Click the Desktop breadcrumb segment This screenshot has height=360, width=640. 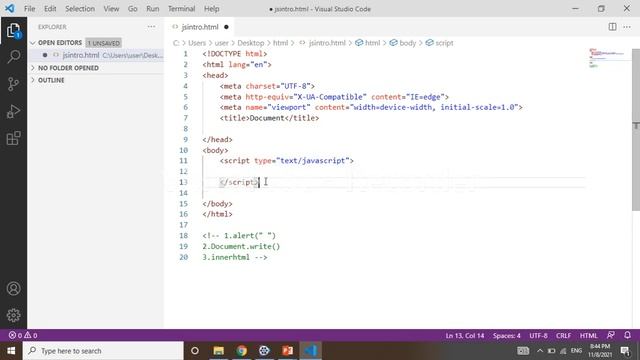coord(251,43)
